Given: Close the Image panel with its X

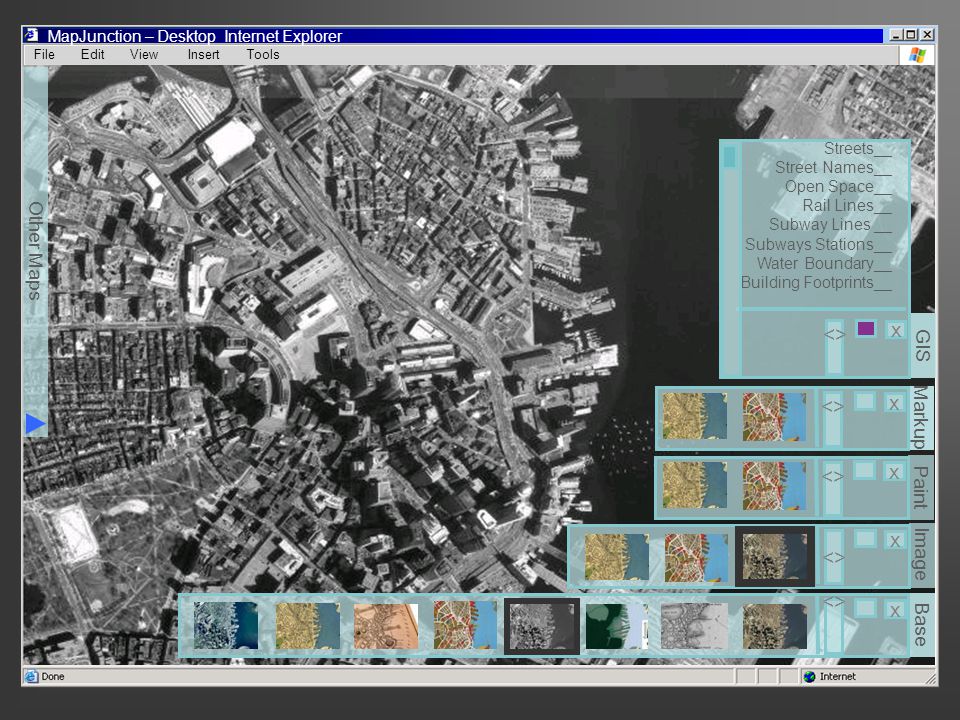Looking at the screenshot, I should (x=894, y=541).
